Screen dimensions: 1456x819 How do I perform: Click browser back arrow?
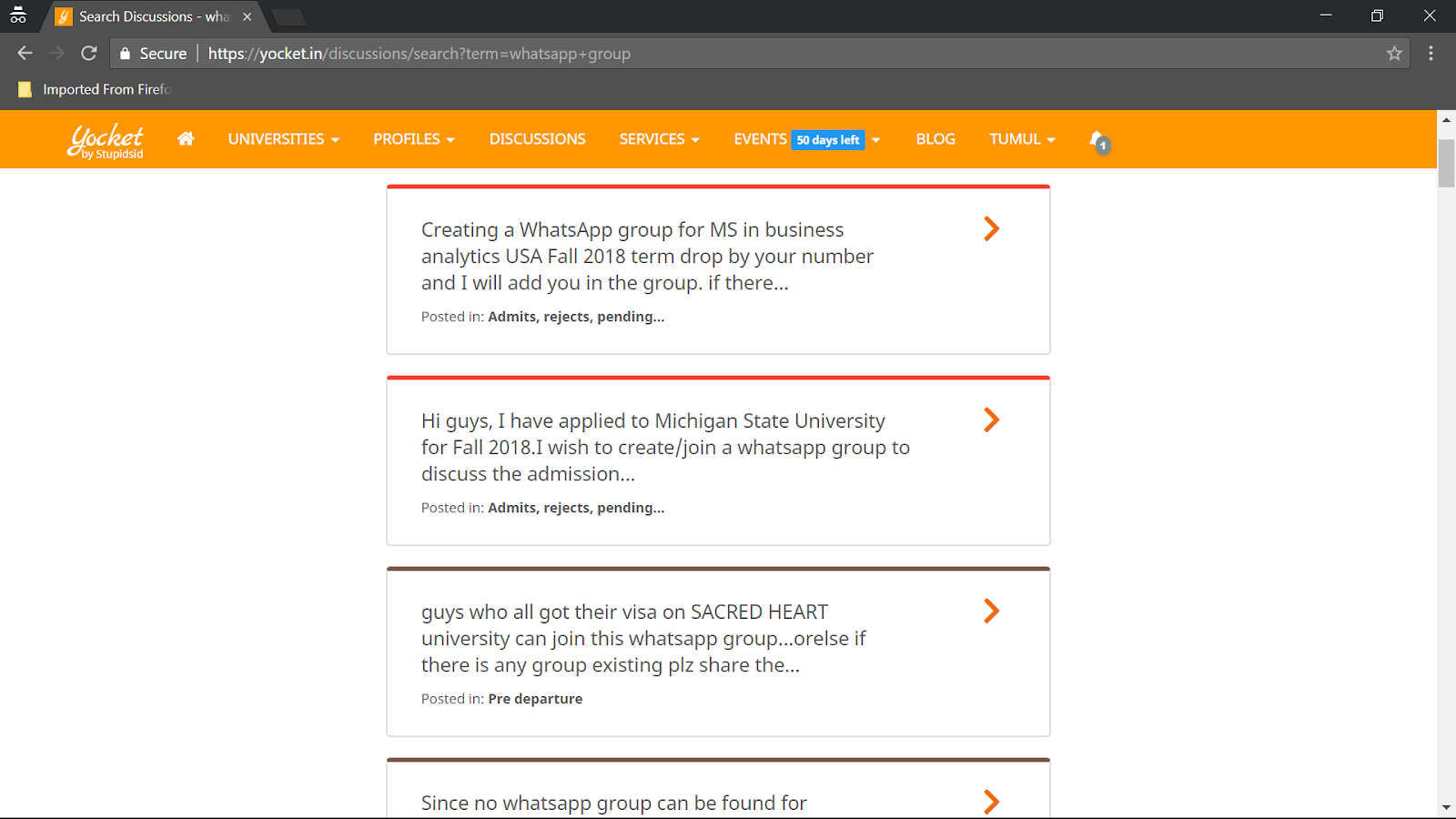(25, 54)
